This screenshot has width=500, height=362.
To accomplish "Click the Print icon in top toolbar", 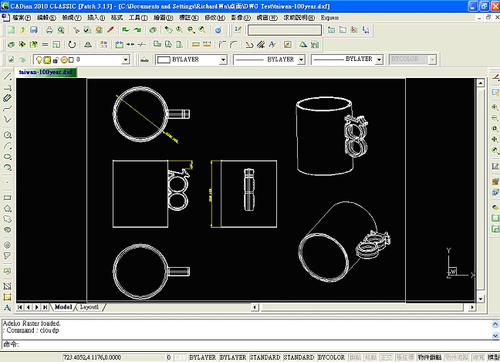I will coord(49,30).
